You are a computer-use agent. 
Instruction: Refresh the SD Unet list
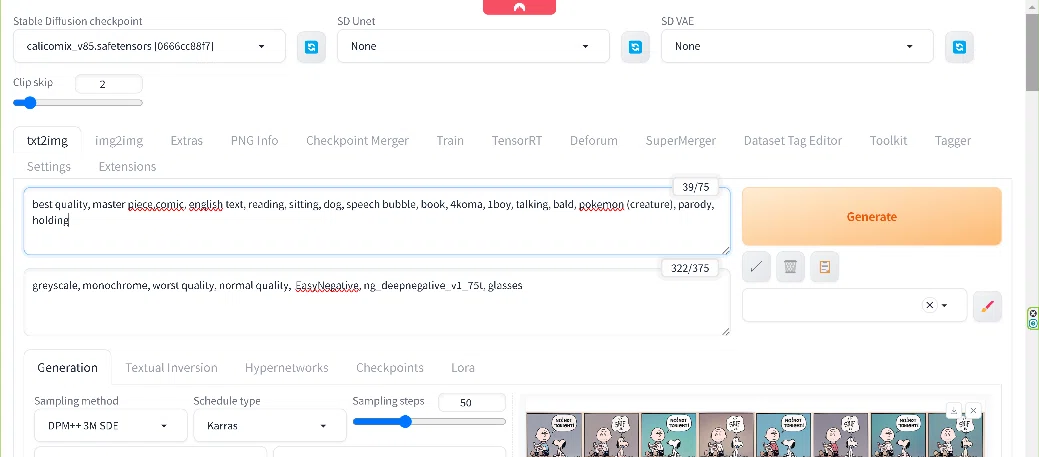(635, 47)
